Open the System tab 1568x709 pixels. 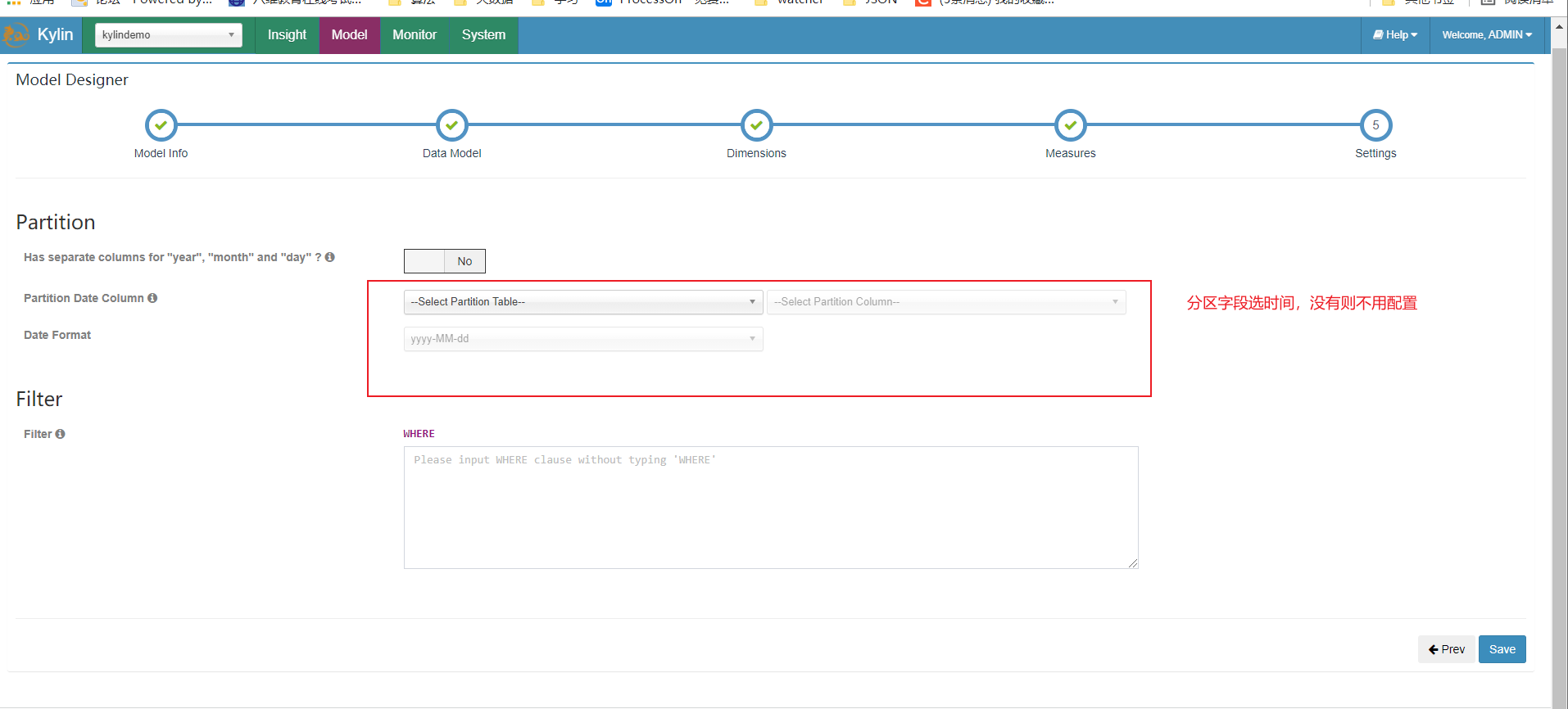tap(483, 35)
